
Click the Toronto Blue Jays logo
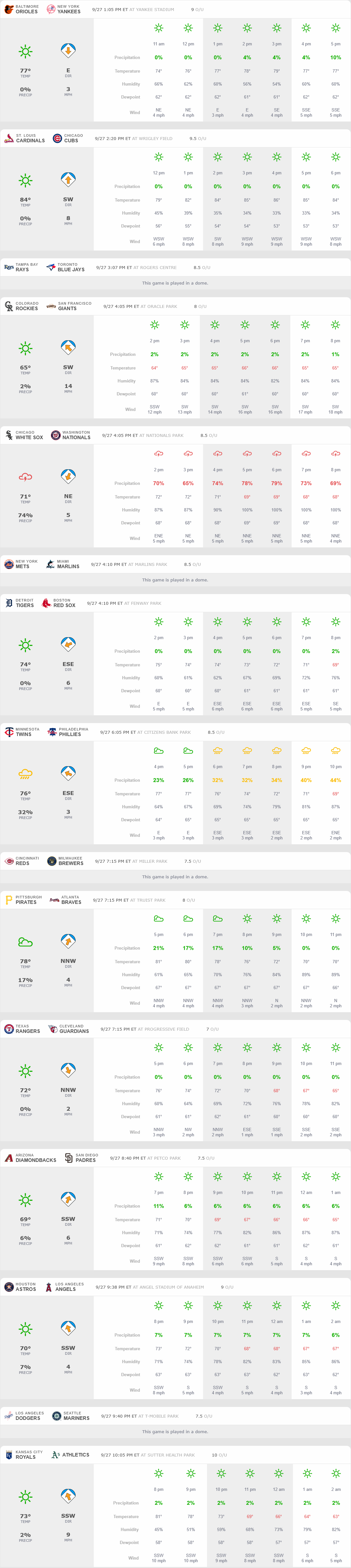51,267
